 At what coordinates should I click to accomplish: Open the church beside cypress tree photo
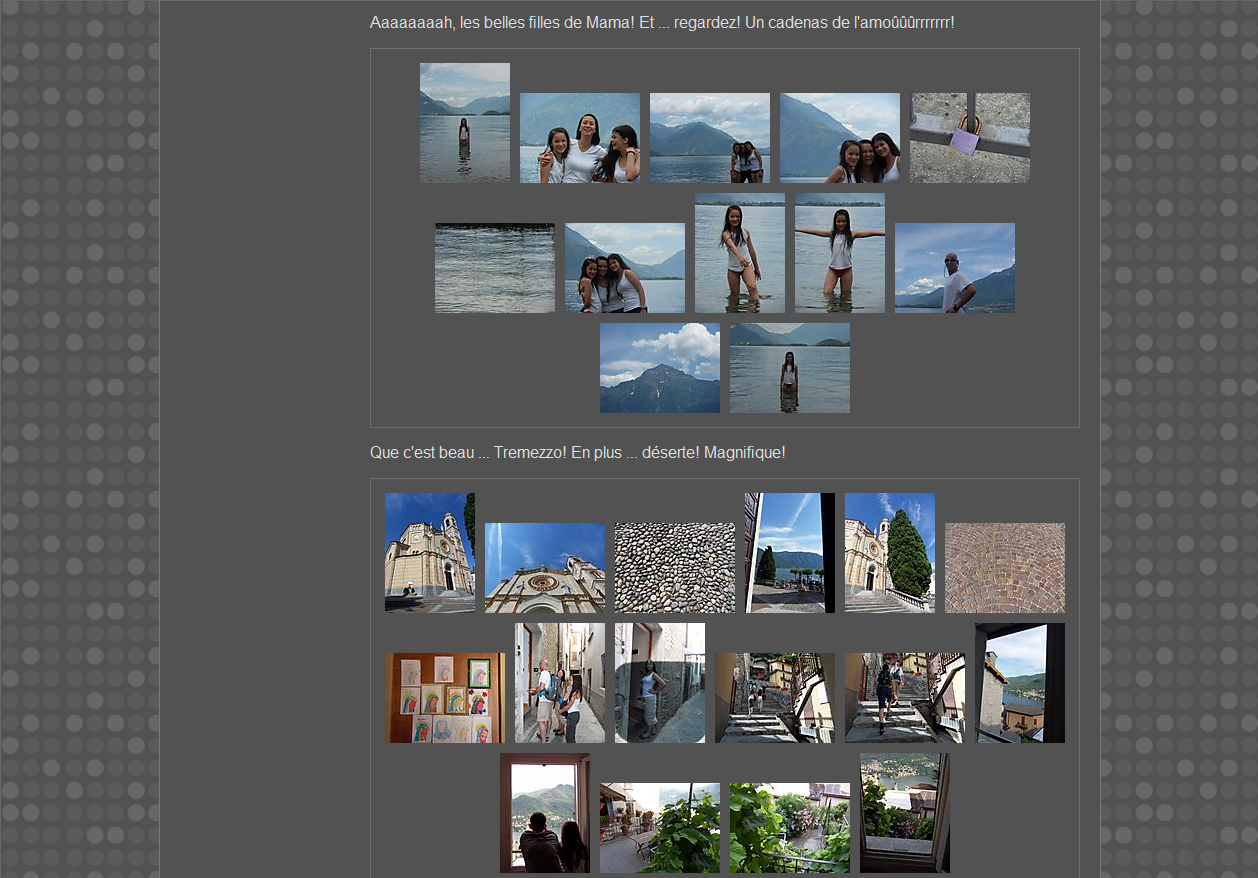point(889,552)
